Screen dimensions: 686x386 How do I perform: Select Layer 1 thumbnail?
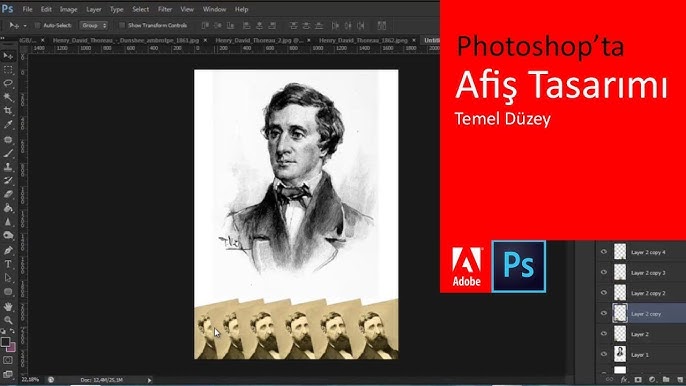click(x=620, y=354)
